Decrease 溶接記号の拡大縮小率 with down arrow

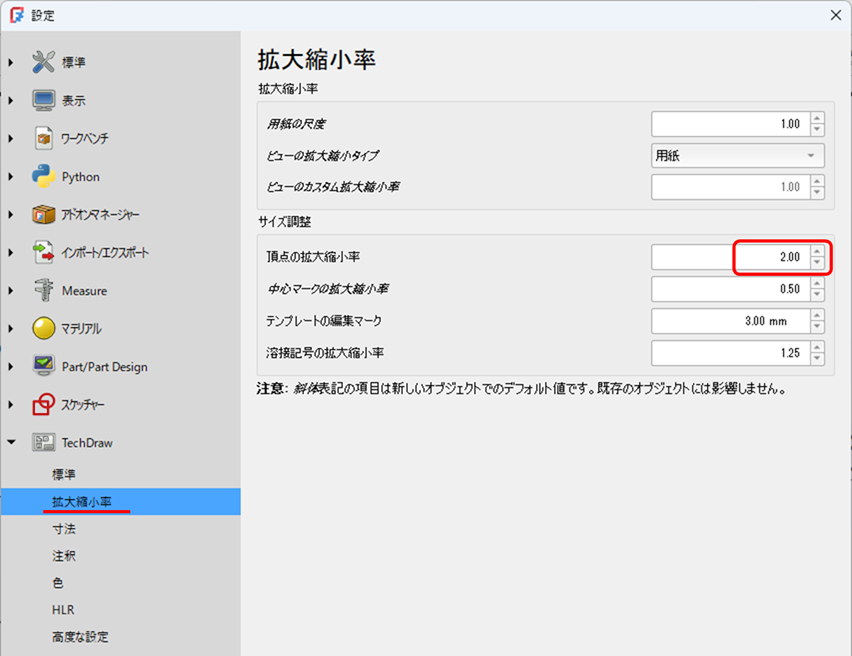pyautogui.click(x=817, y=359)
